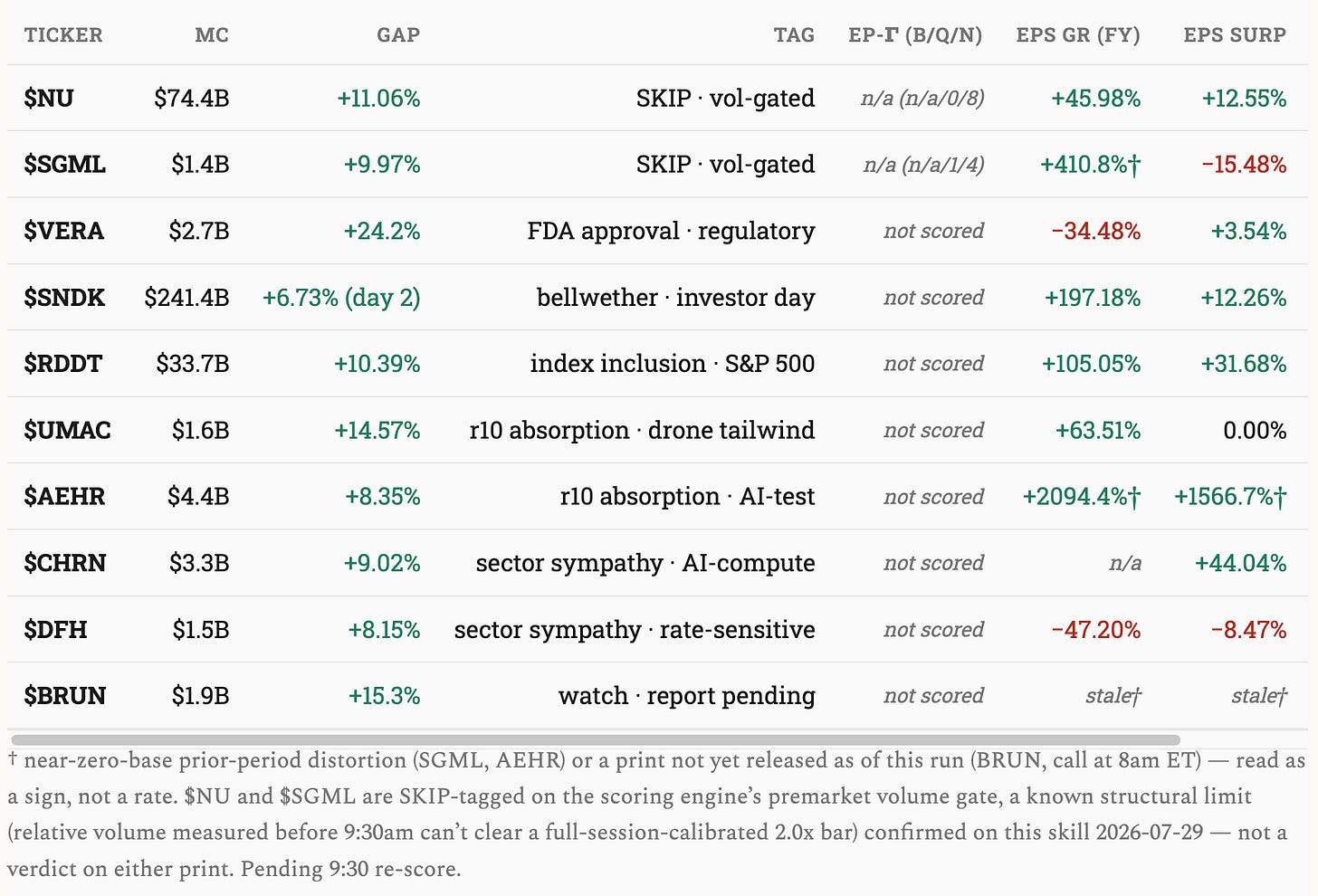The width and height of the screenshot is (1318, 896).
Task: Click the TAG column header
Action: 794,35
